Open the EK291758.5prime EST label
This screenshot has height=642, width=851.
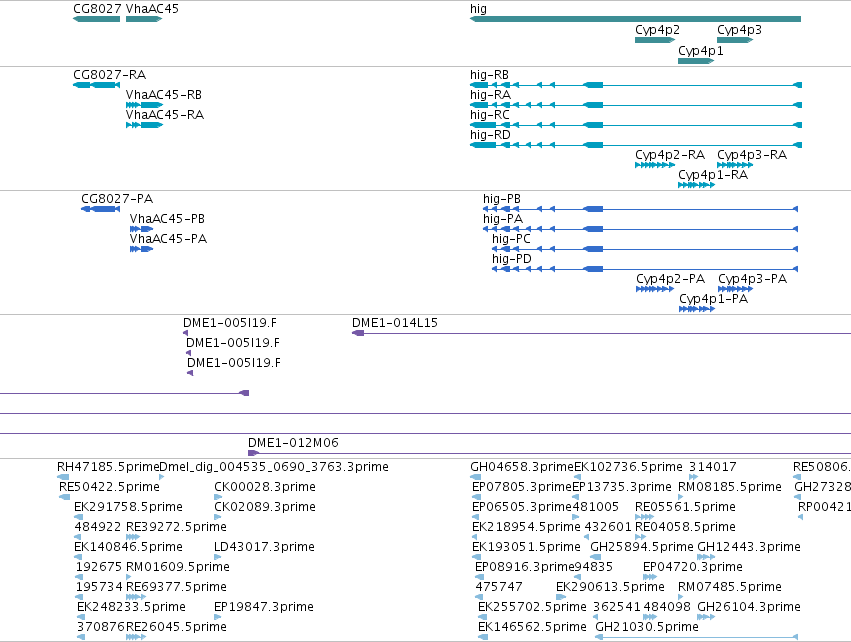coord(129,507)
